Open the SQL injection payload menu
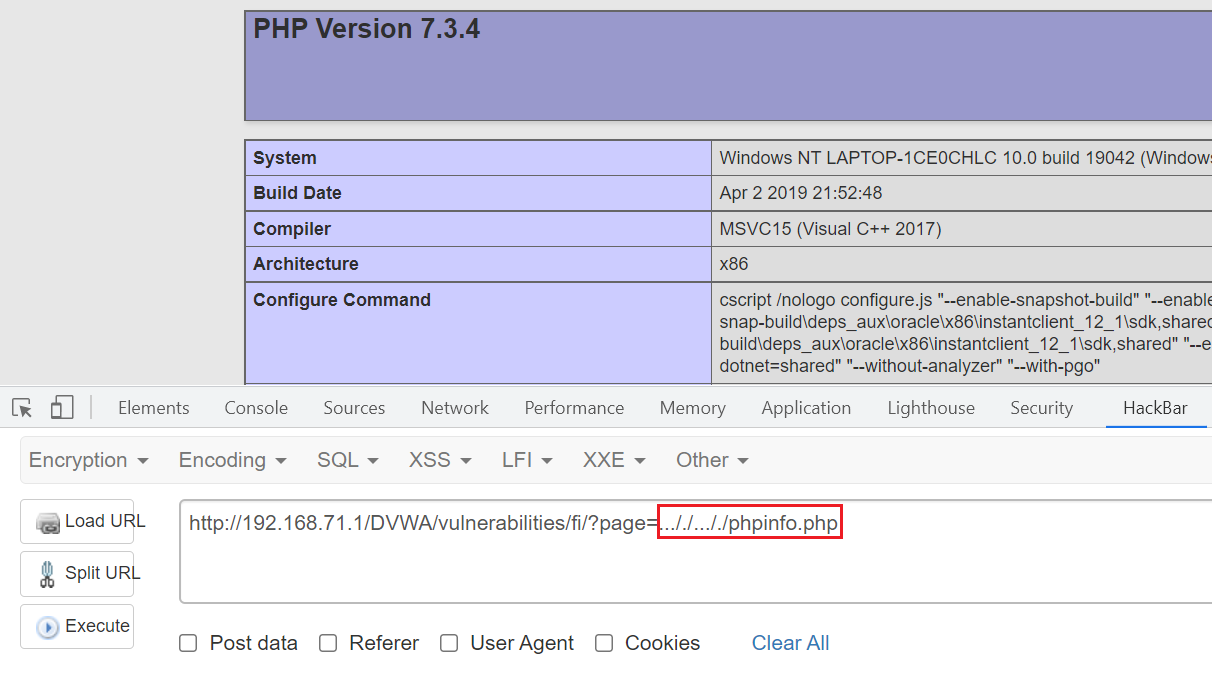Viewport: 1212px width, 674px height. (x=345, y=460)
